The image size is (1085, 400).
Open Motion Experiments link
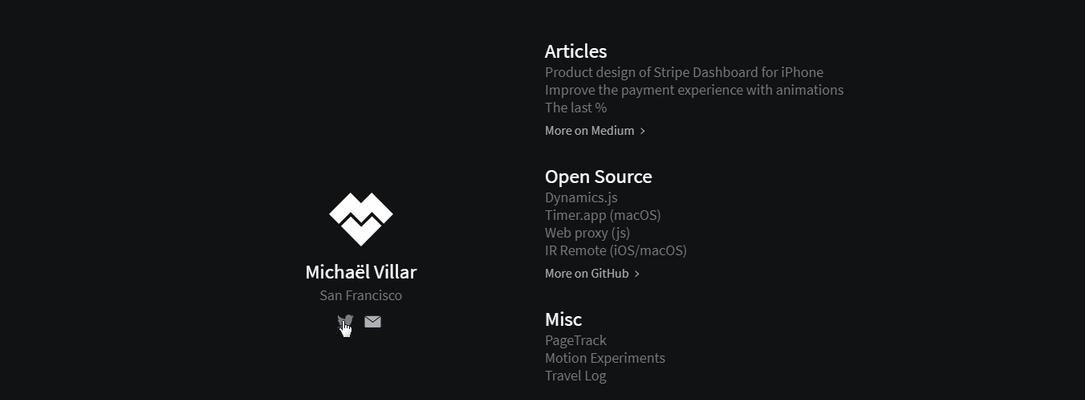[x=605, y=358]
